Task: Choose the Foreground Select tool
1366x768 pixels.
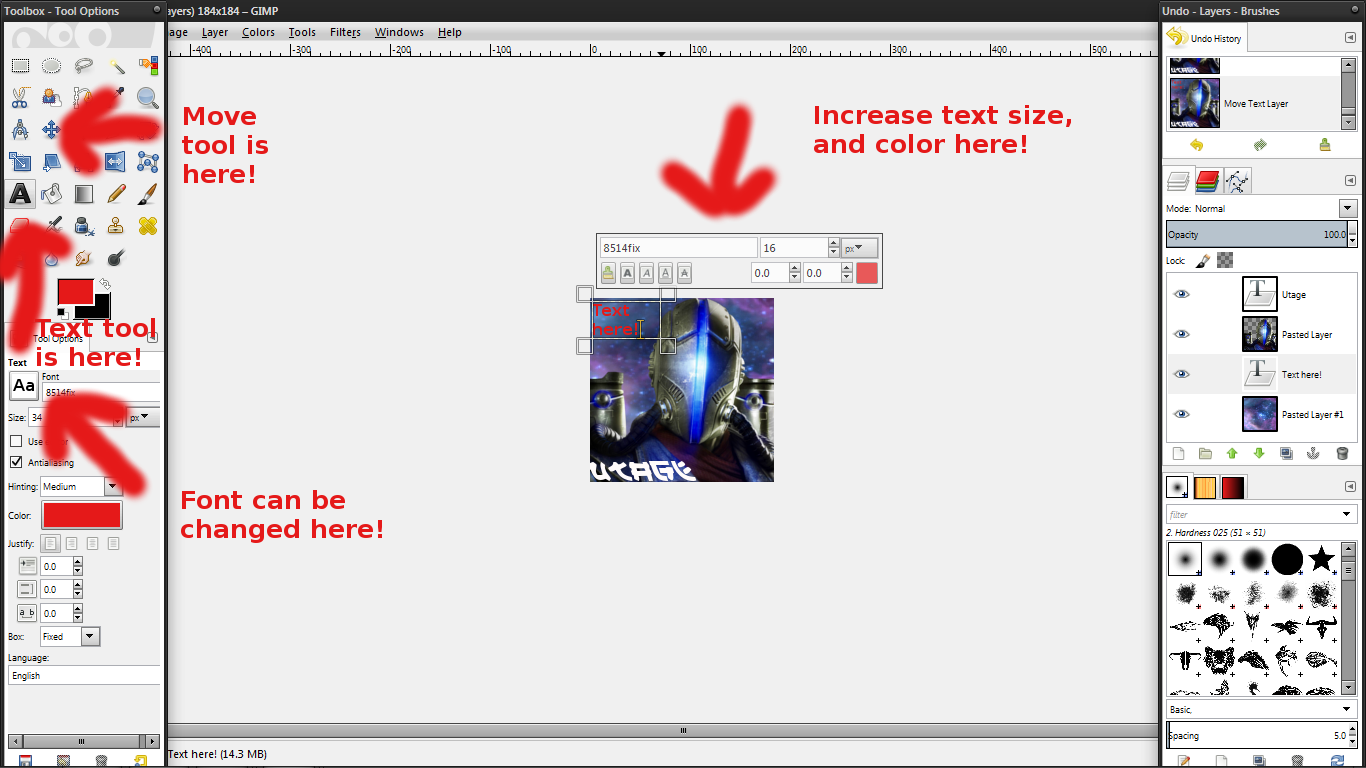Action: [52, 98]
